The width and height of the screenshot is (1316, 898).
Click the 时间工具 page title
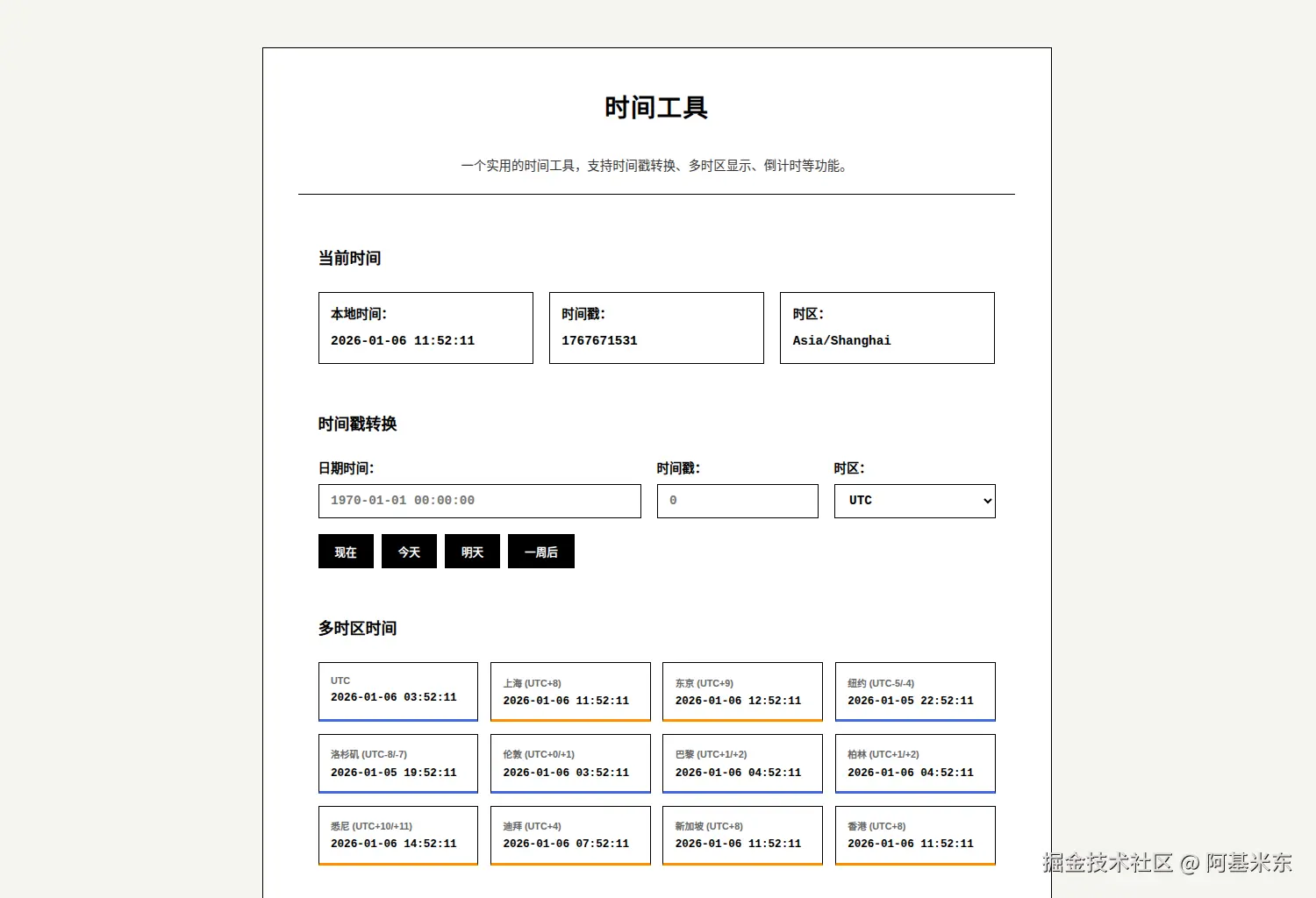656,108
